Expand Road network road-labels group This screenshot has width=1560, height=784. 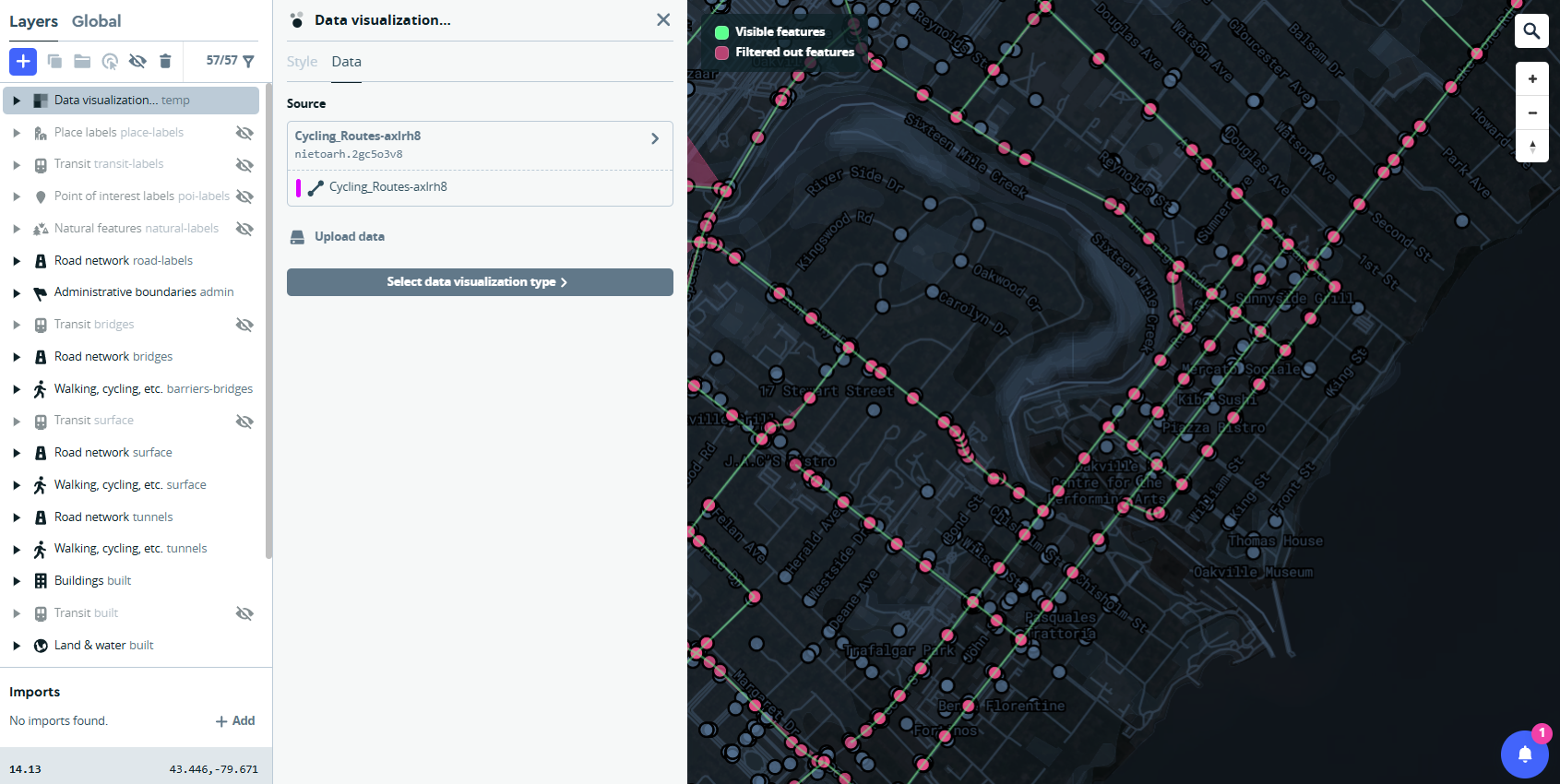(17, 261)
